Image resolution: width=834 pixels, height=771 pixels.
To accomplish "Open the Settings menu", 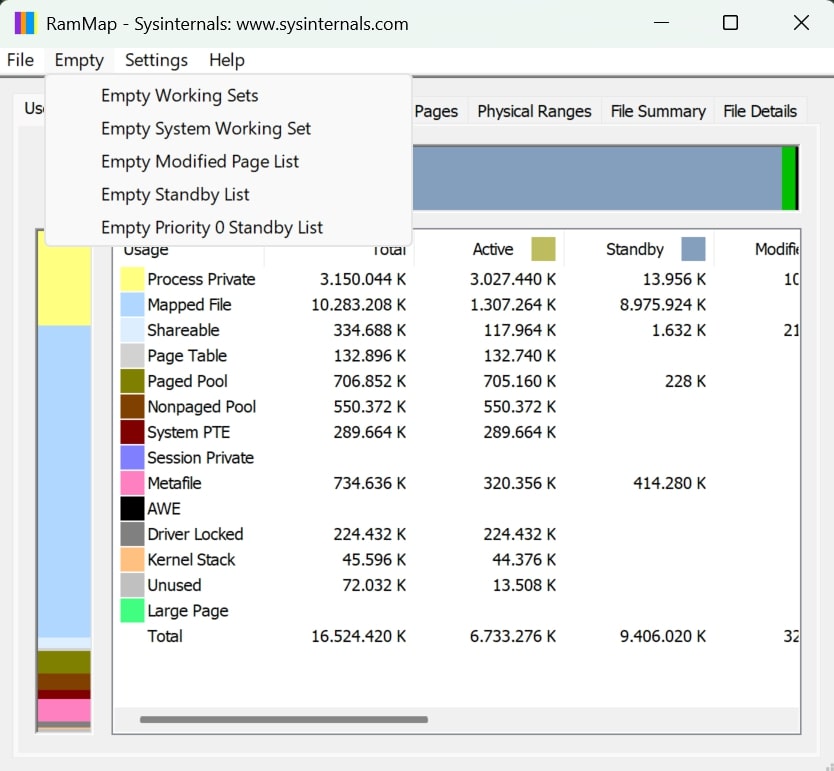I will 156,60.
